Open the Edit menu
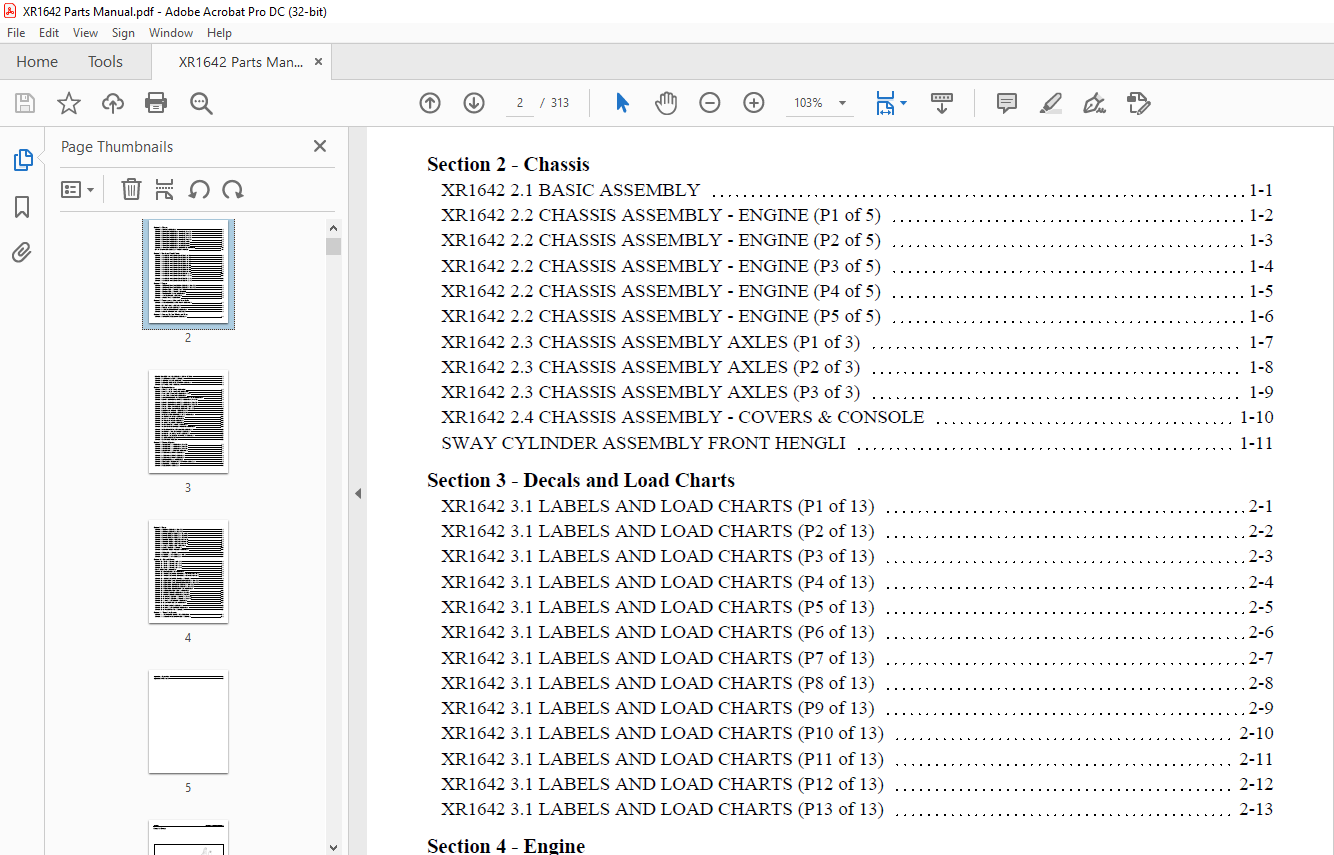This screenshot has height=855, width=1334. (49, 33)
